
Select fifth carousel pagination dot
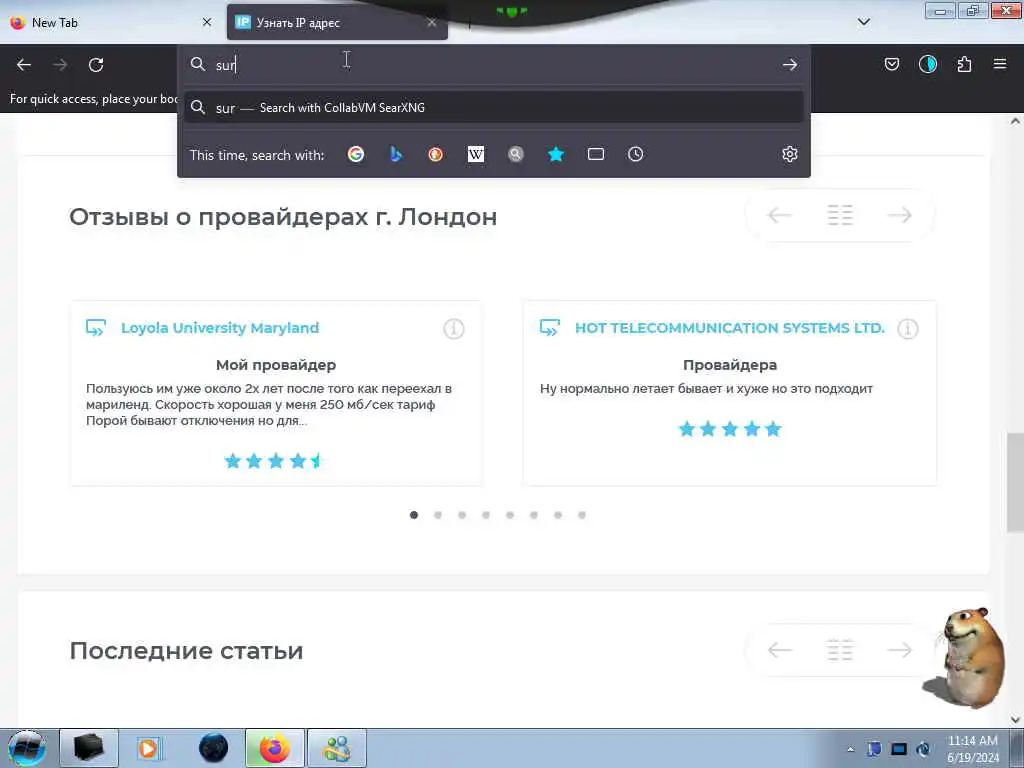coord(510,515)
